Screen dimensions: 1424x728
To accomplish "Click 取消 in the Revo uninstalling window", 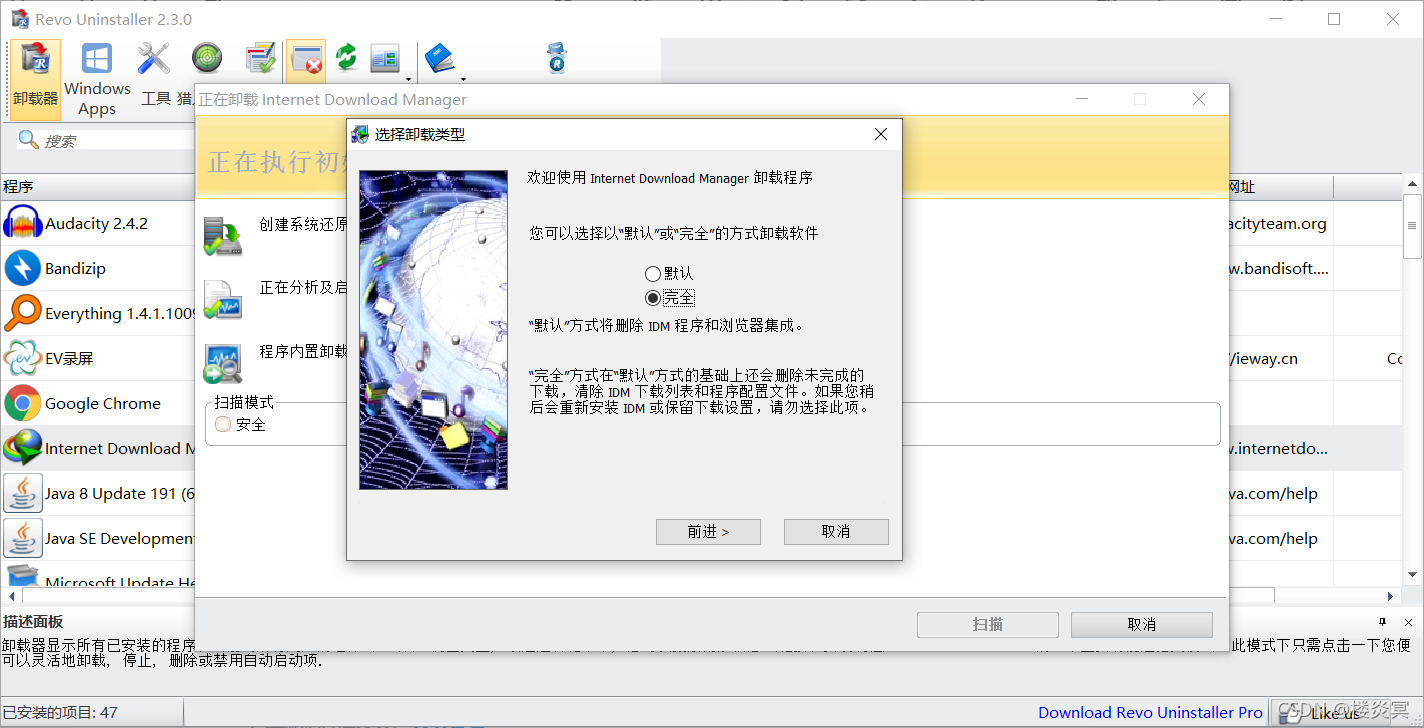I will [x=1141, y=624].
